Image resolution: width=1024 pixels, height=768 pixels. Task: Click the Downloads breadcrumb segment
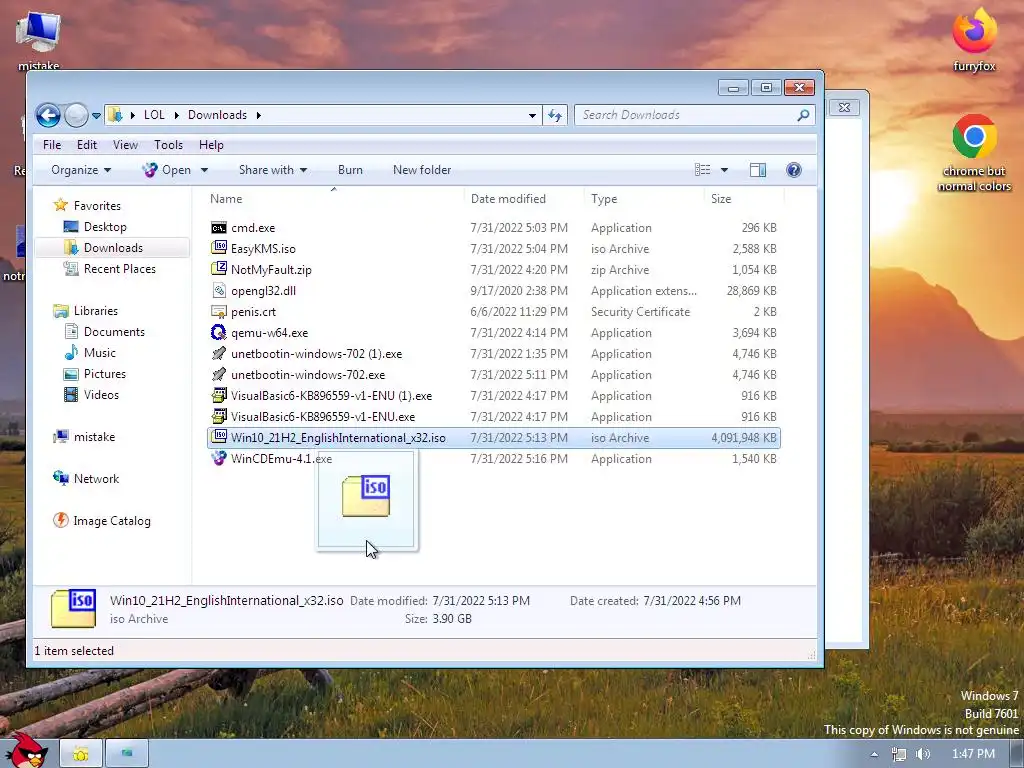[x=217, y=115]
